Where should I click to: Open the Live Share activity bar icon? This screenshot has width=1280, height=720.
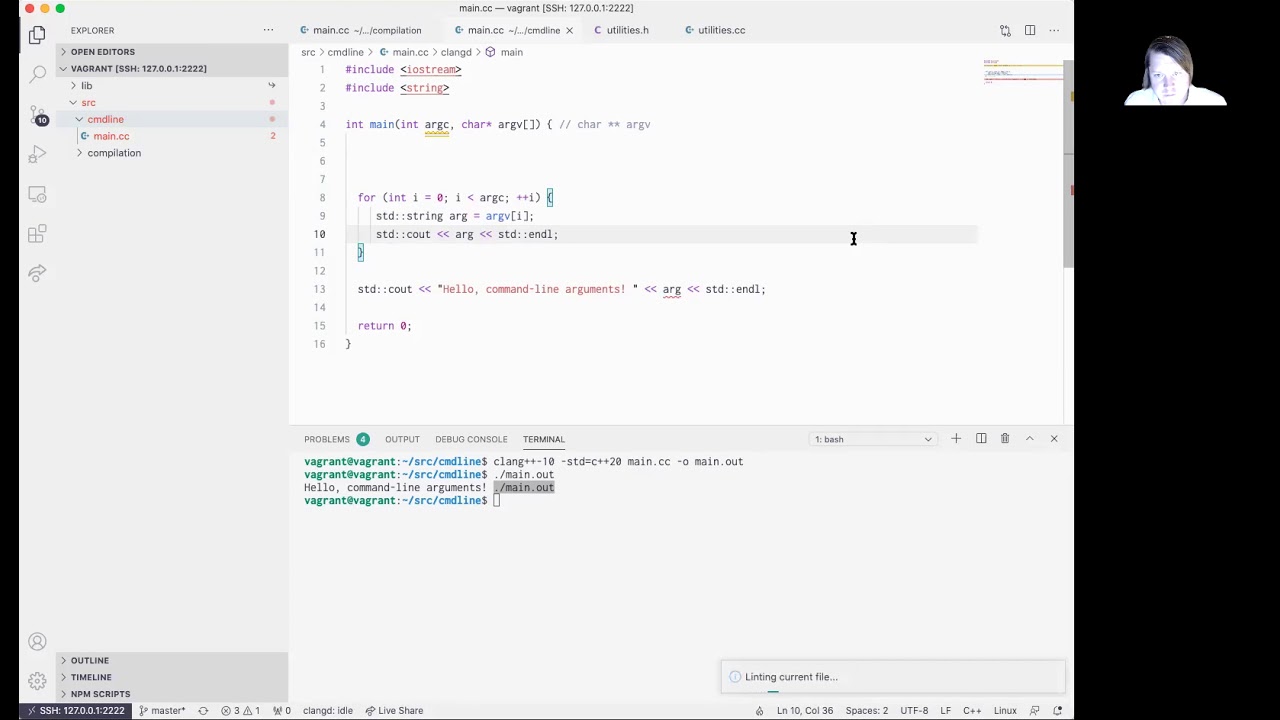click(x=37, y=273)
